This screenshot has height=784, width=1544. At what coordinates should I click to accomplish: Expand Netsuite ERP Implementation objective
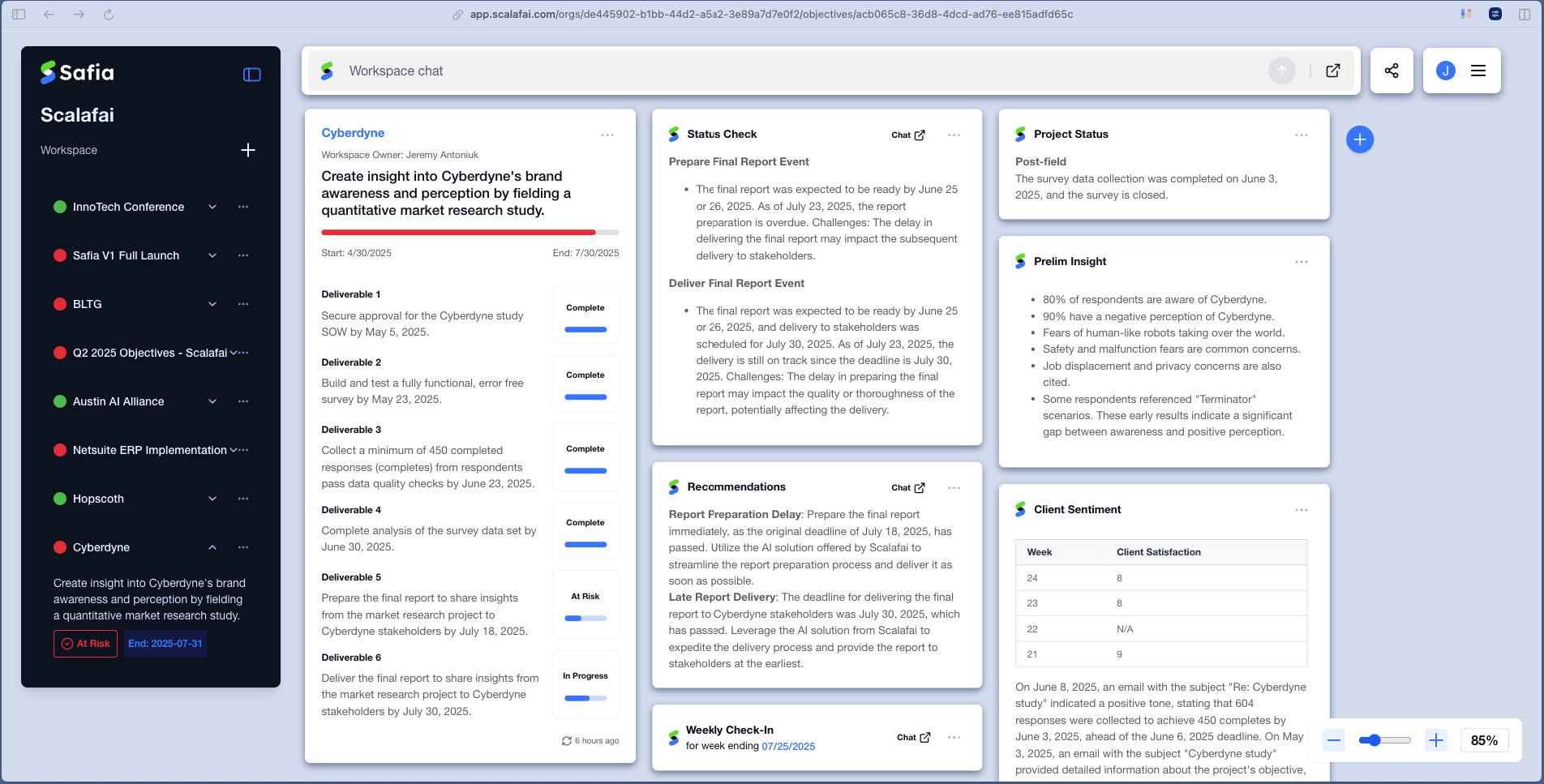tap(234, 450)
